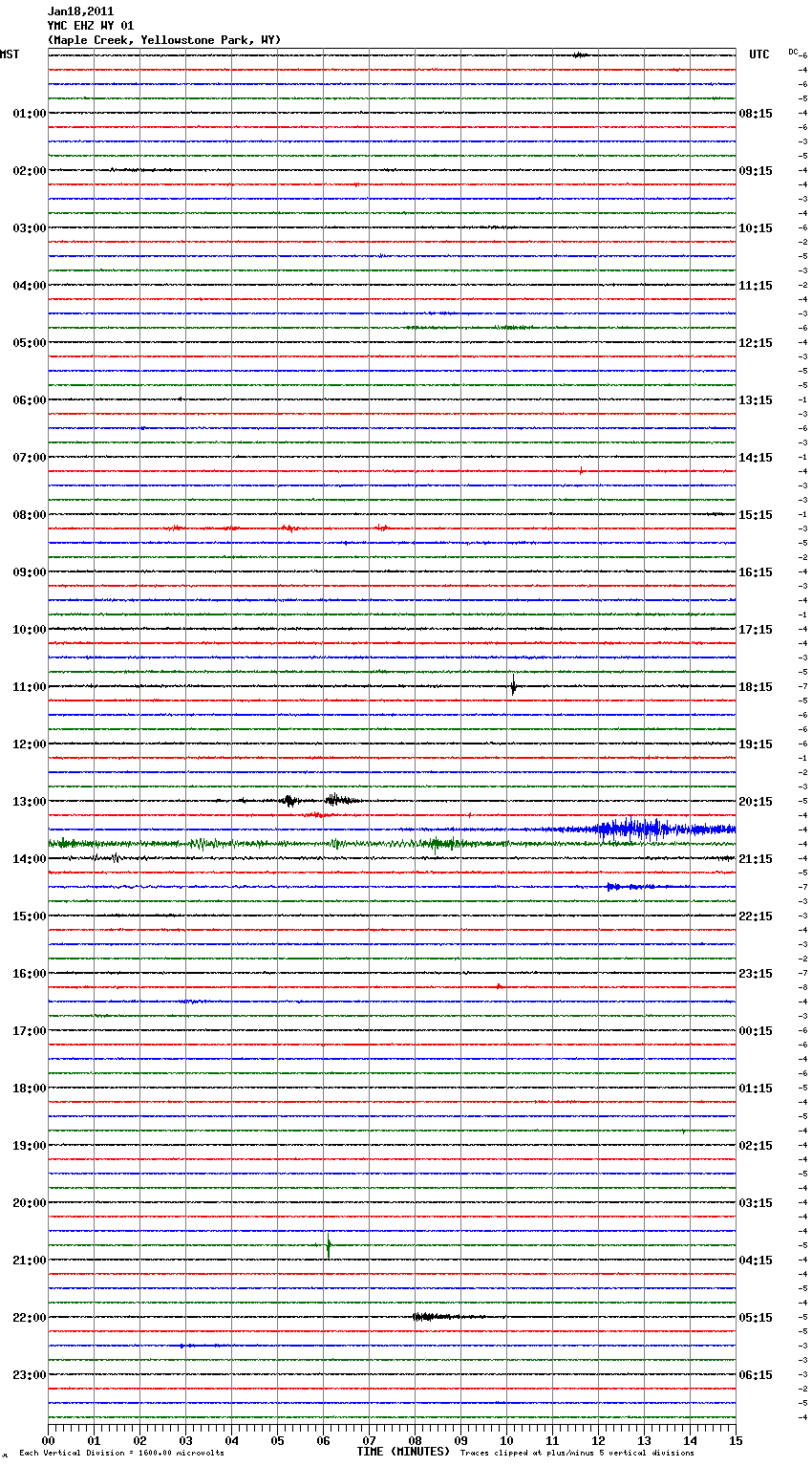
Task: Select the 04:00 MST row label
Action: tap(30, 286)
